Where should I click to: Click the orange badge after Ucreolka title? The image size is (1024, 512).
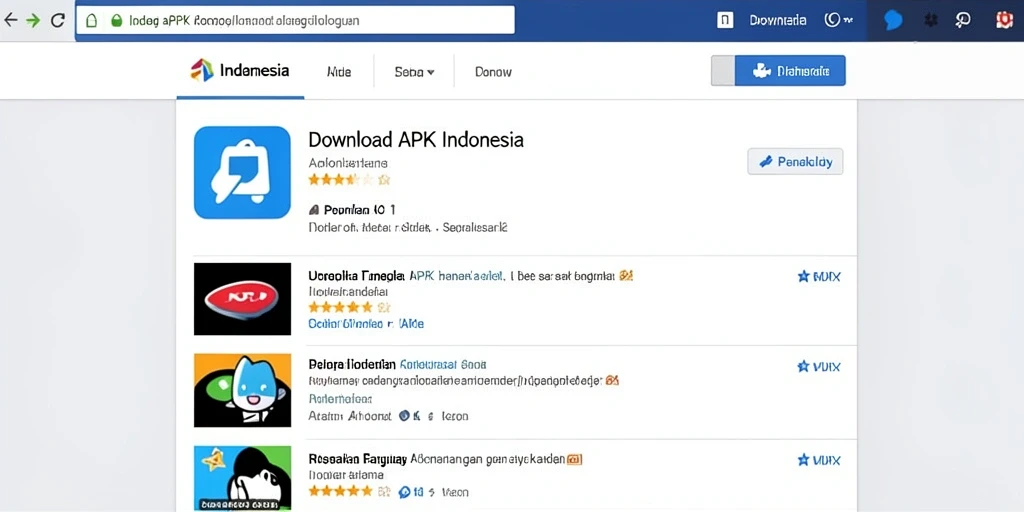point(626,276)
